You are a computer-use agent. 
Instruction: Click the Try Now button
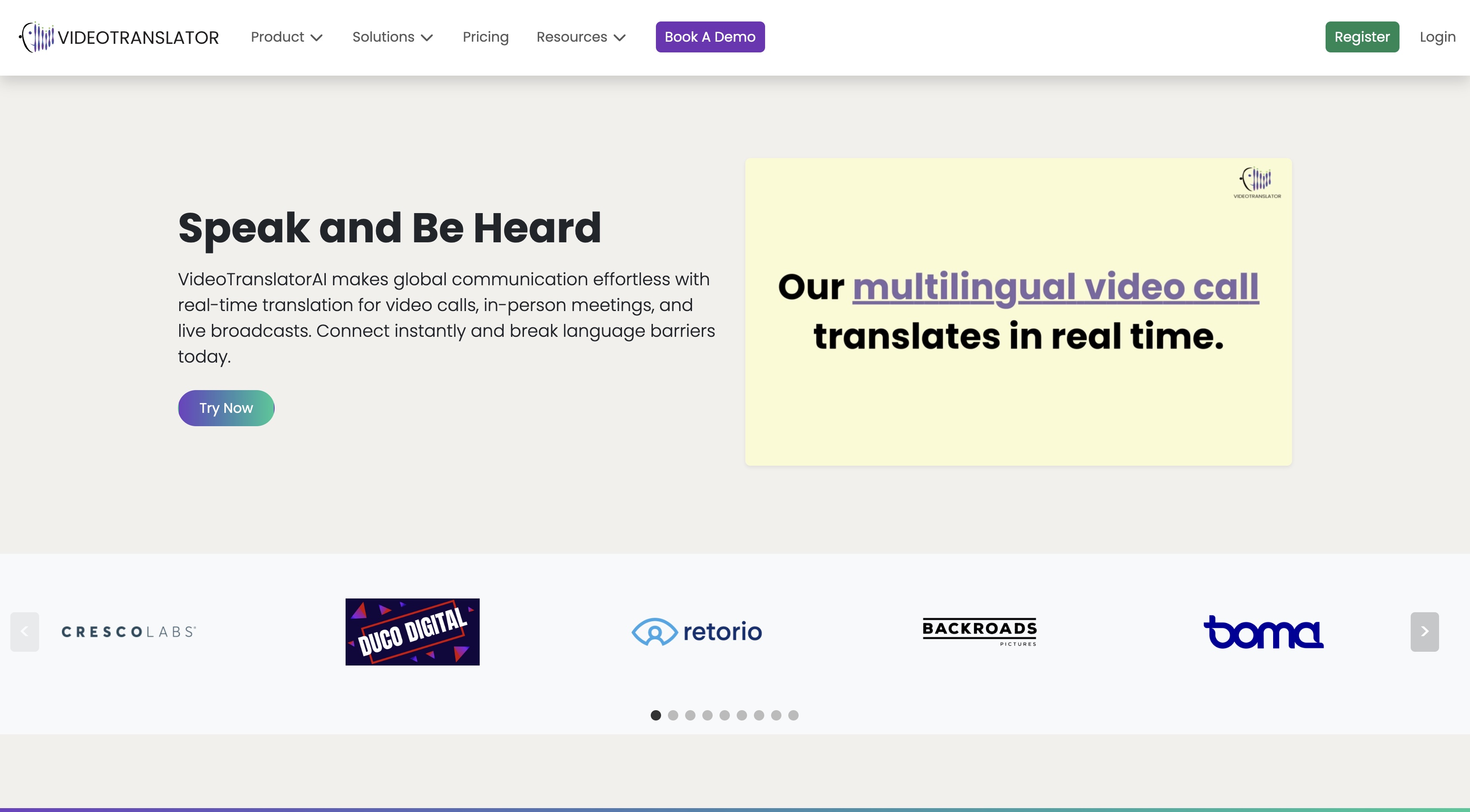pos(226,407)
